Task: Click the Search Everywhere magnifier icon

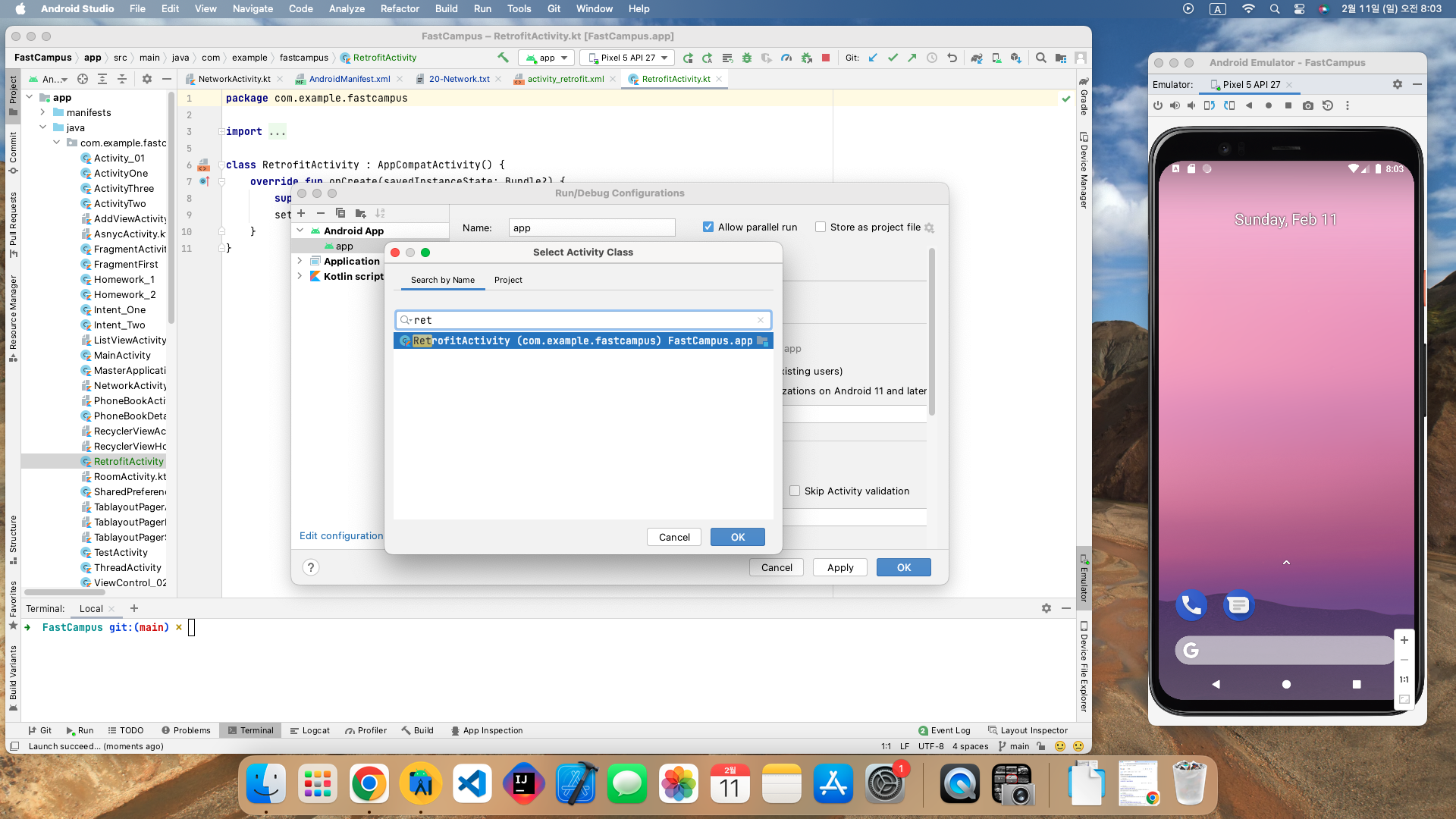Action: (x=1041, y=58)
